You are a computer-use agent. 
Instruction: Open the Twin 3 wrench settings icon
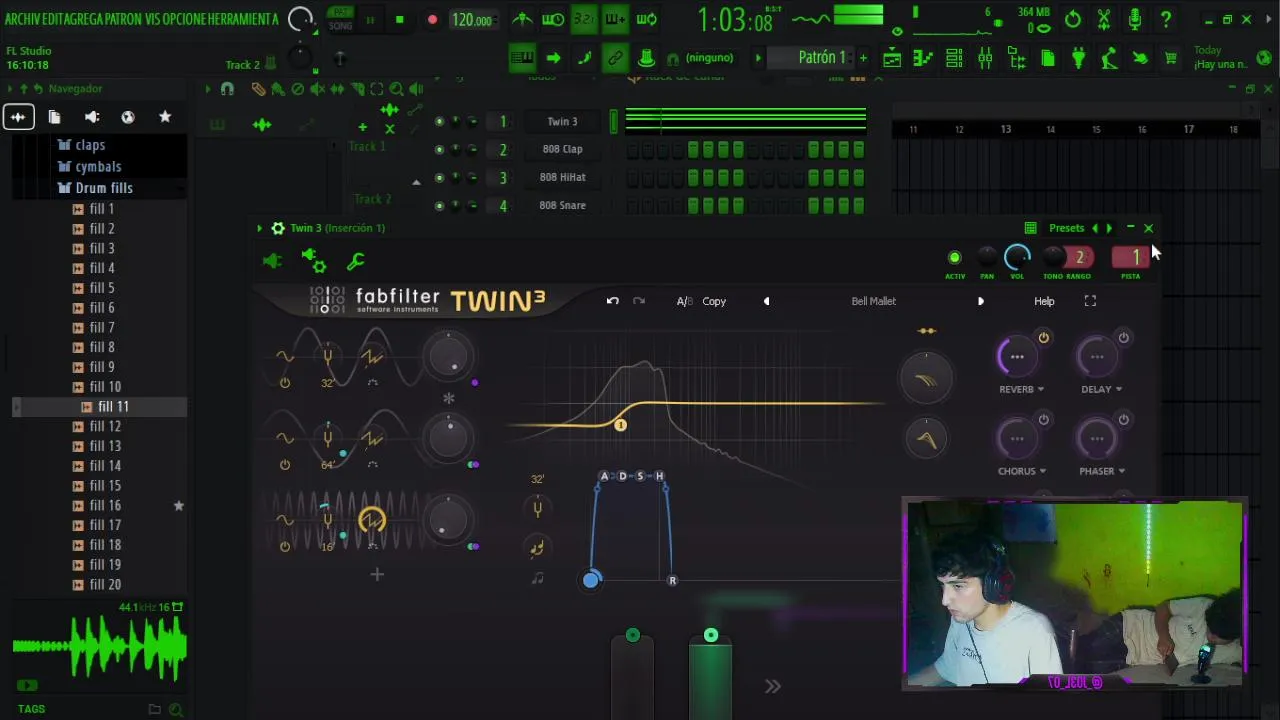click(x=355, y=261)
